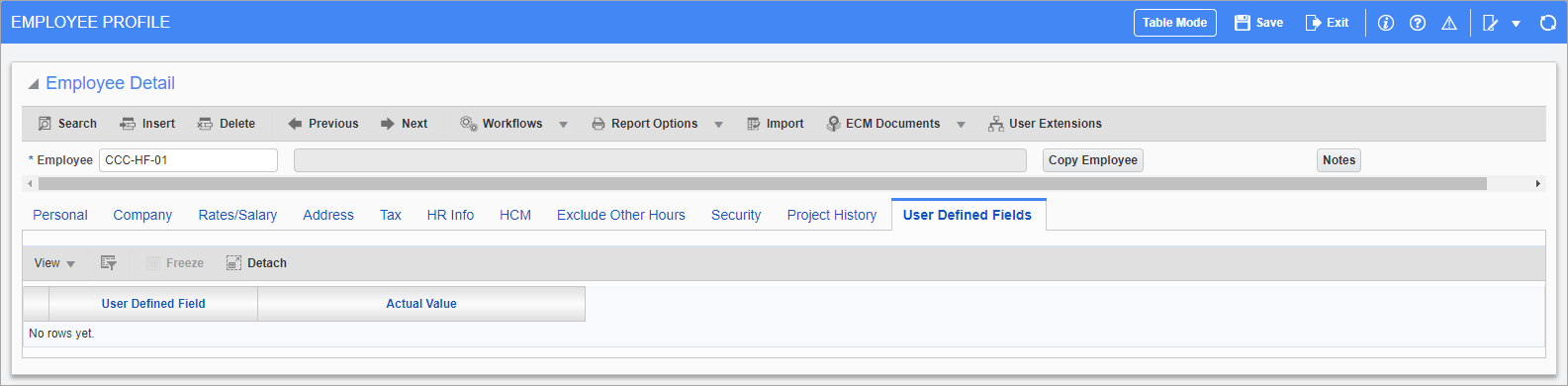Collapse the Employee Detail section
The width and height of the screenshot is (1568, 386).
pos(34,84)
